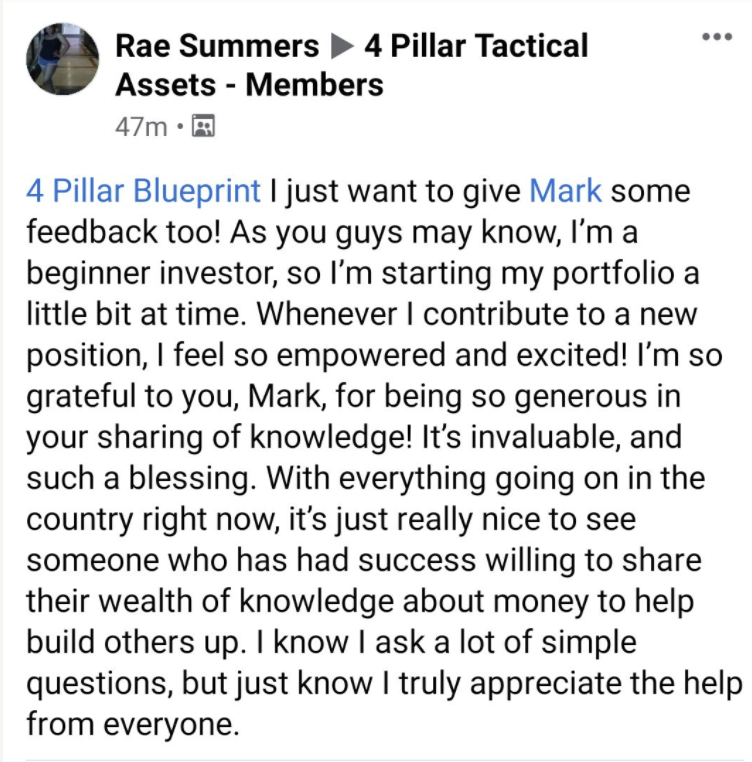Viewport: 752px width, 762px height.
Task: Open the Rae Summers profile name link
Action: pyautogui.click(x=217, y=46)
